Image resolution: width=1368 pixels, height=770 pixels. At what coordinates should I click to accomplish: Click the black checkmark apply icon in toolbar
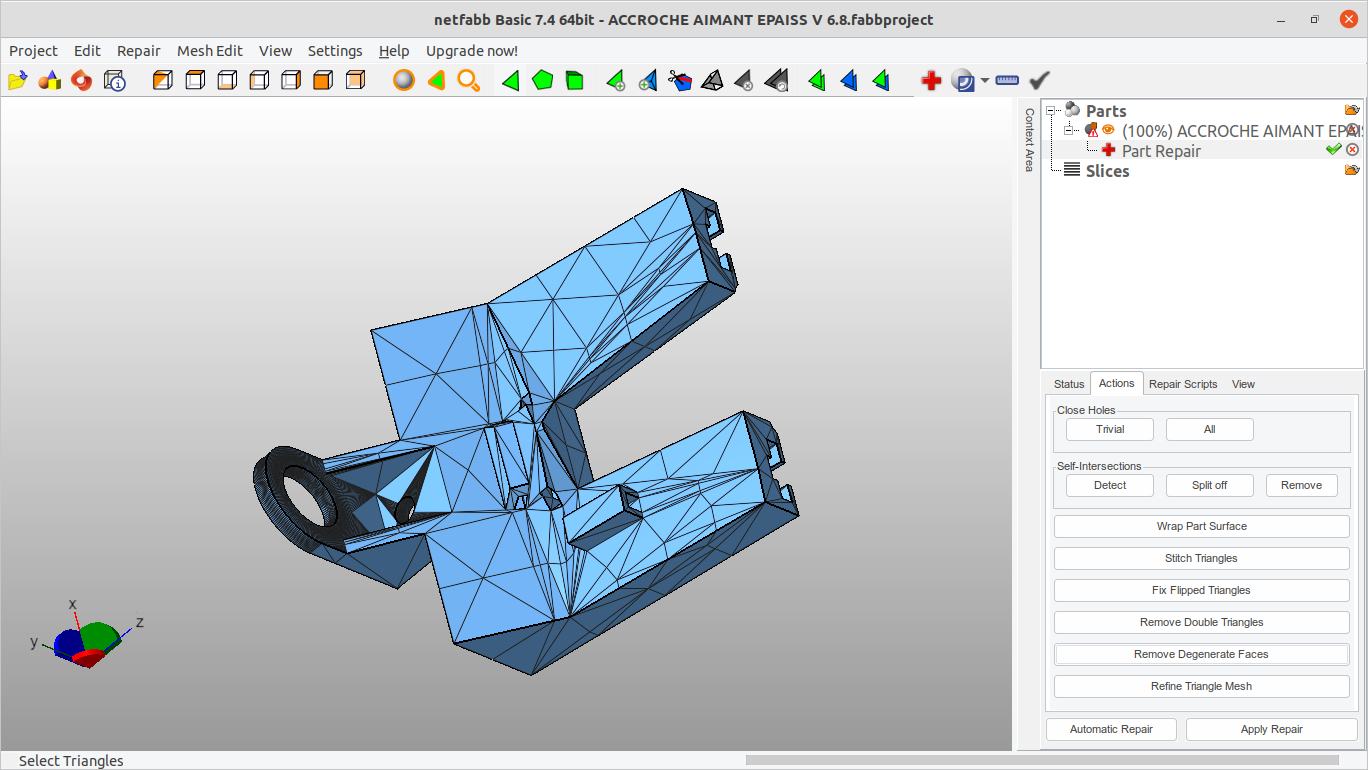[x=1040, y=80]
